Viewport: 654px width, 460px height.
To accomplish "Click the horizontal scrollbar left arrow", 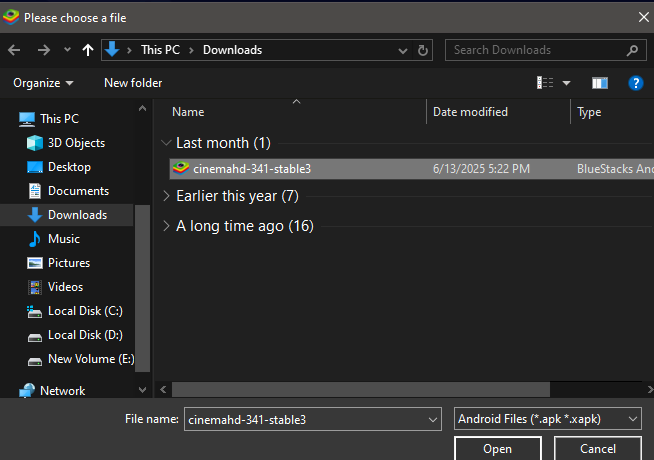I will click(x=163, y=390).
